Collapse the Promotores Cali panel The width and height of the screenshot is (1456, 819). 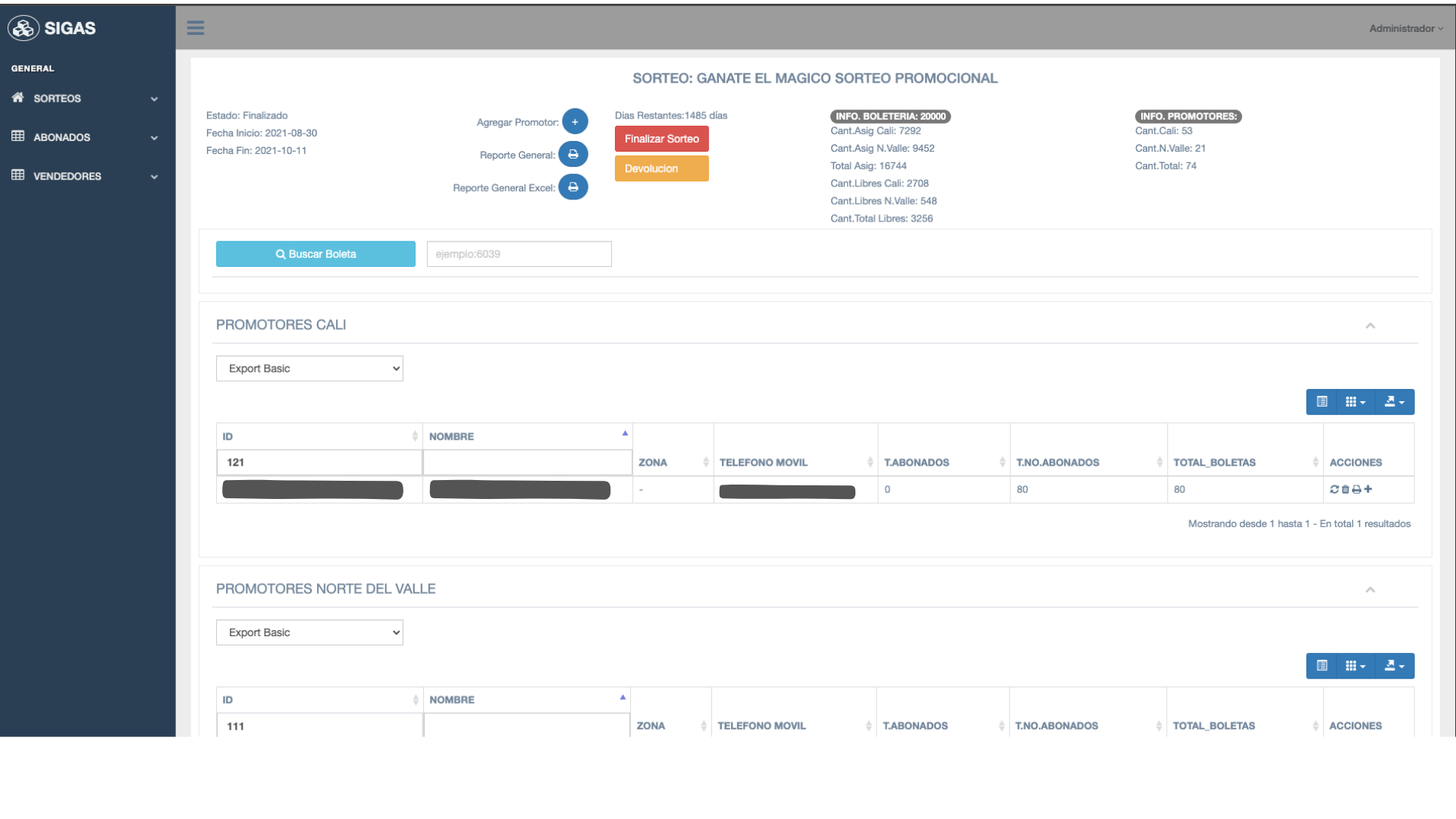(x=1370, y=325)
